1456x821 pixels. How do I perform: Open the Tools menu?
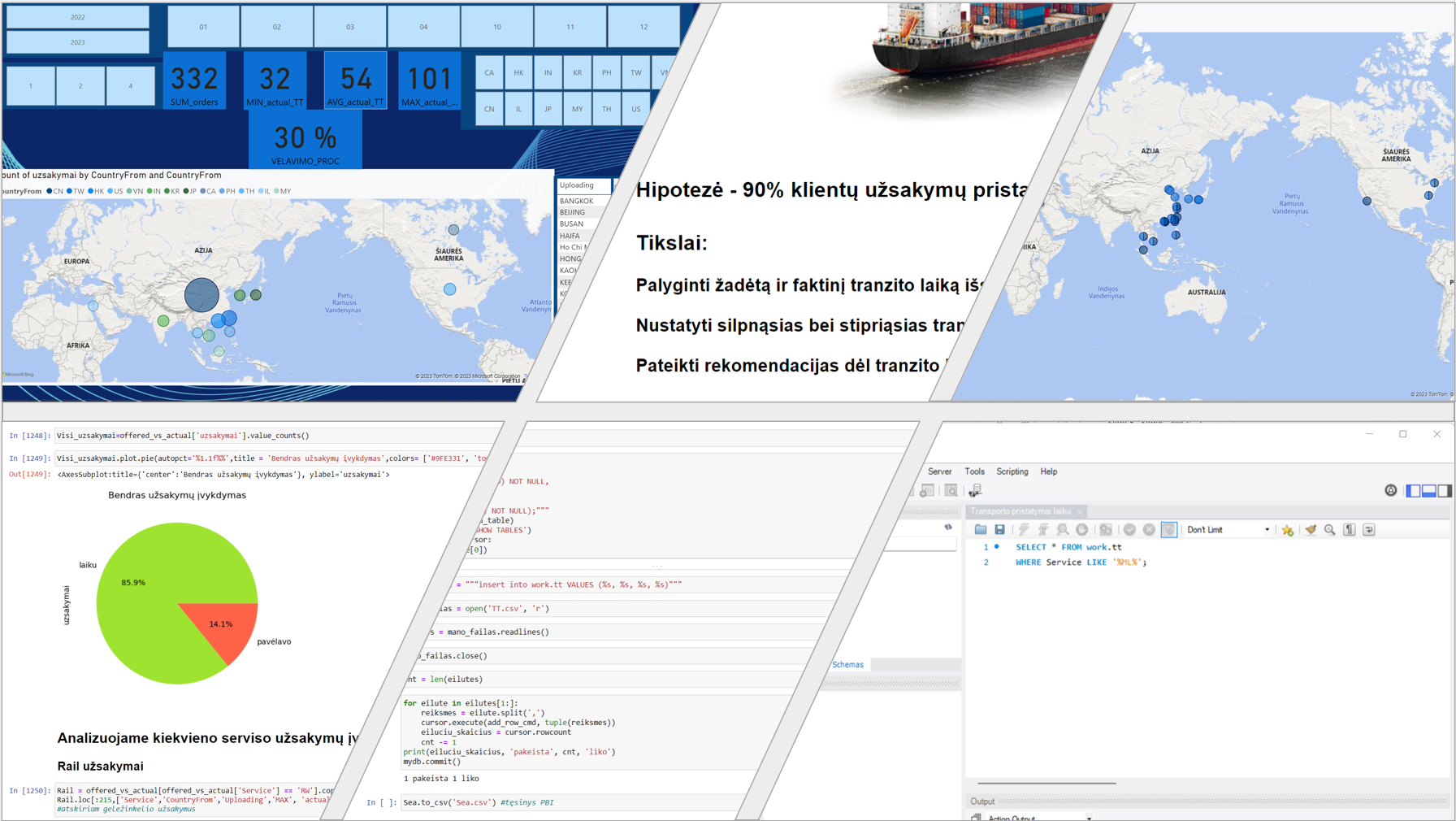974,471
